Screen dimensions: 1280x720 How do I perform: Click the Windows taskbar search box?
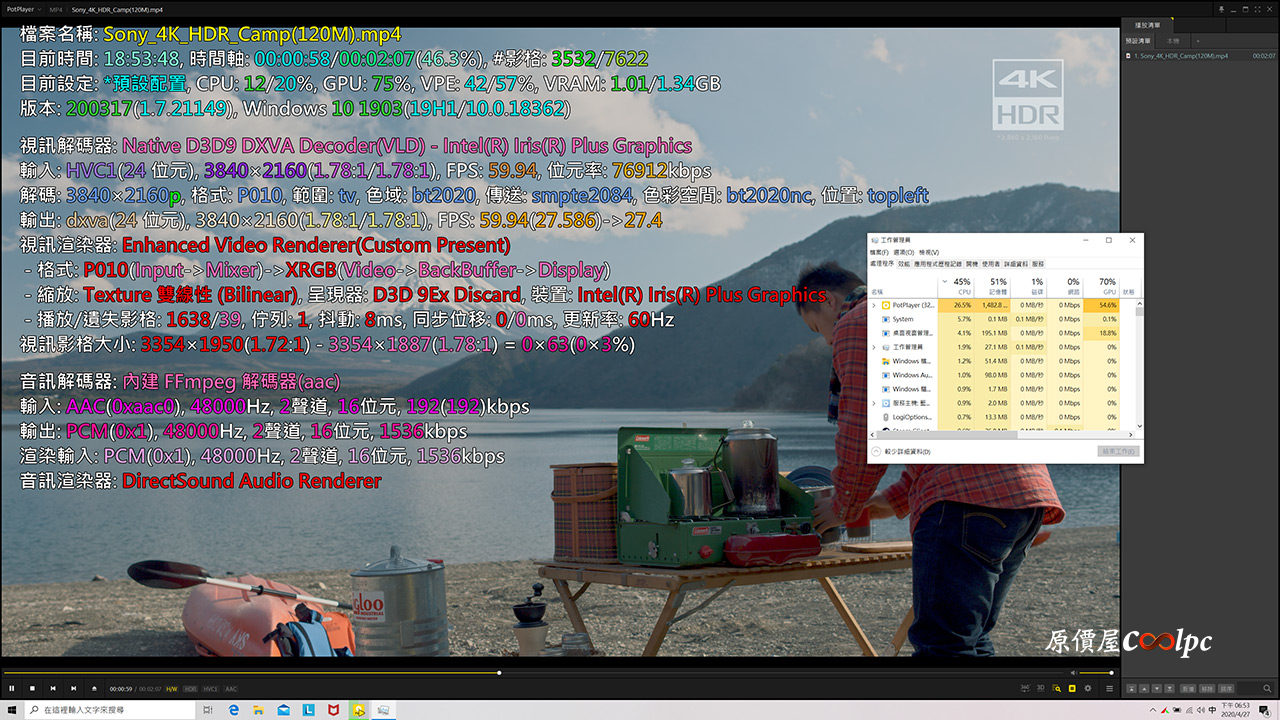(110, 710)
